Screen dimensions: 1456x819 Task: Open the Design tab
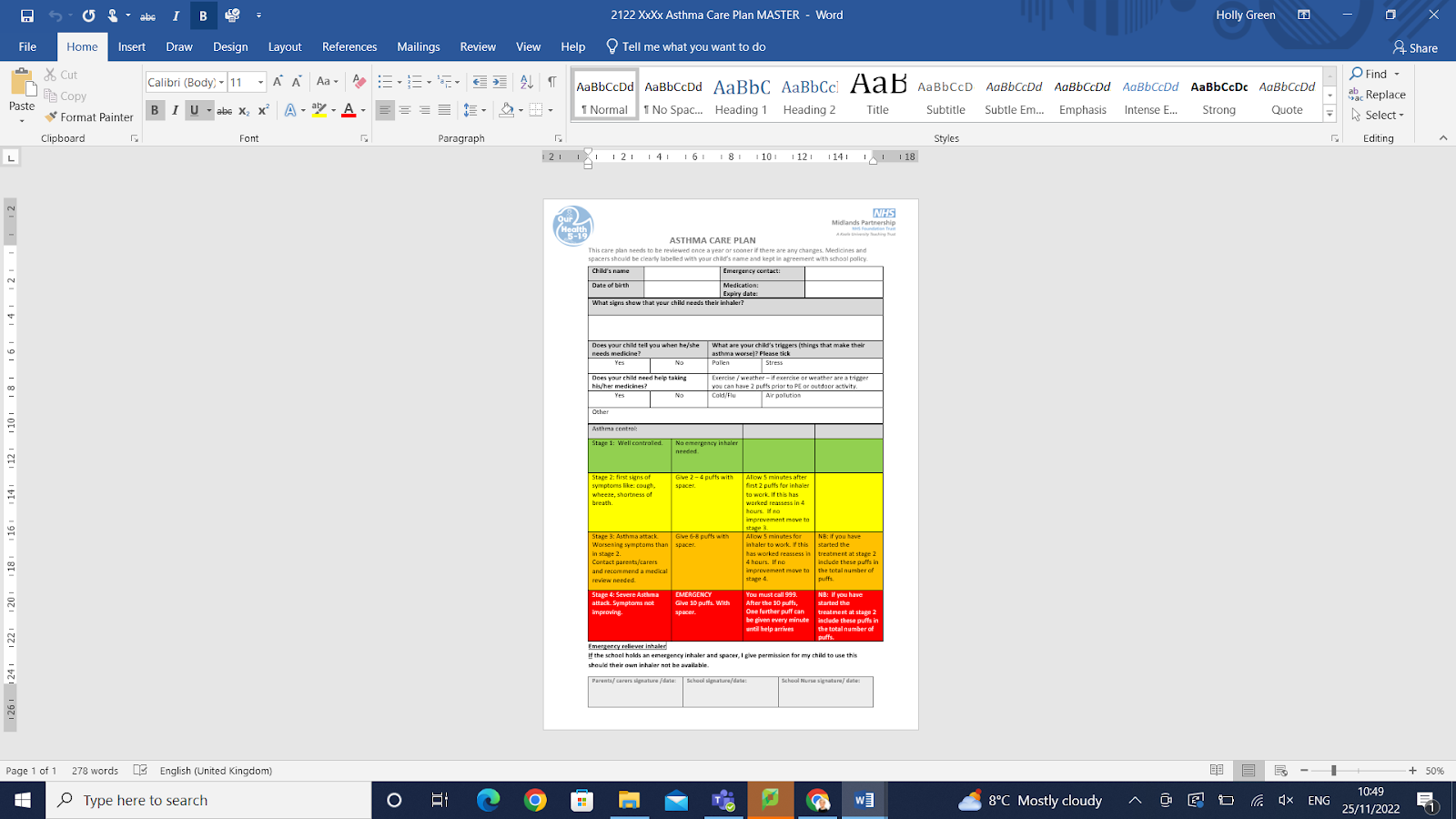[230, 47]
